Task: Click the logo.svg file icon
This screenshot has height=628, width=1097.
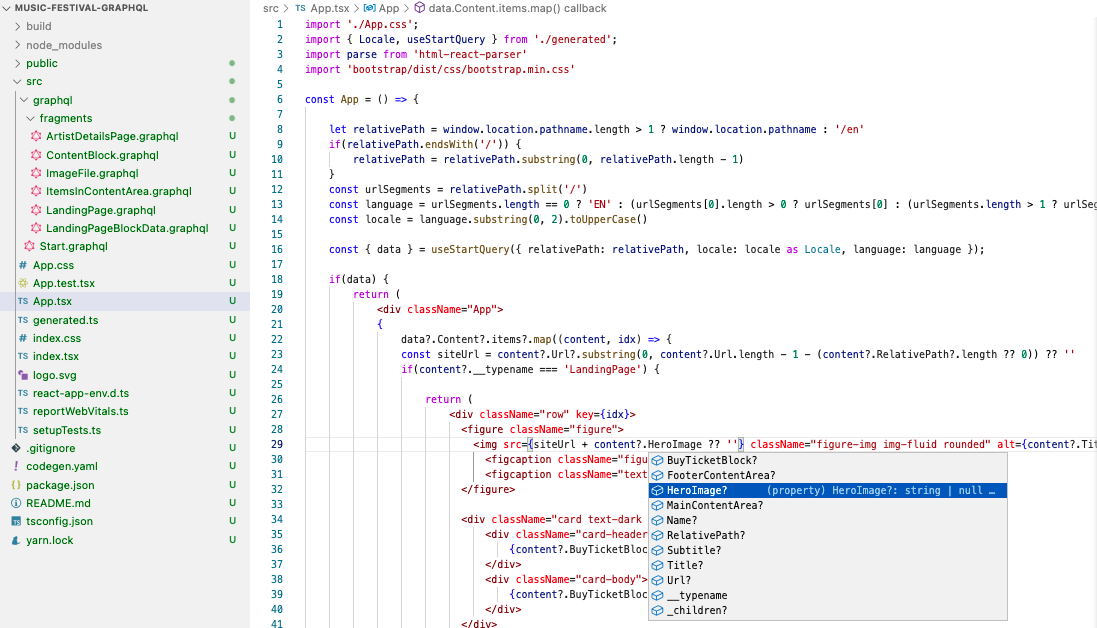Action: coord(23,375)
